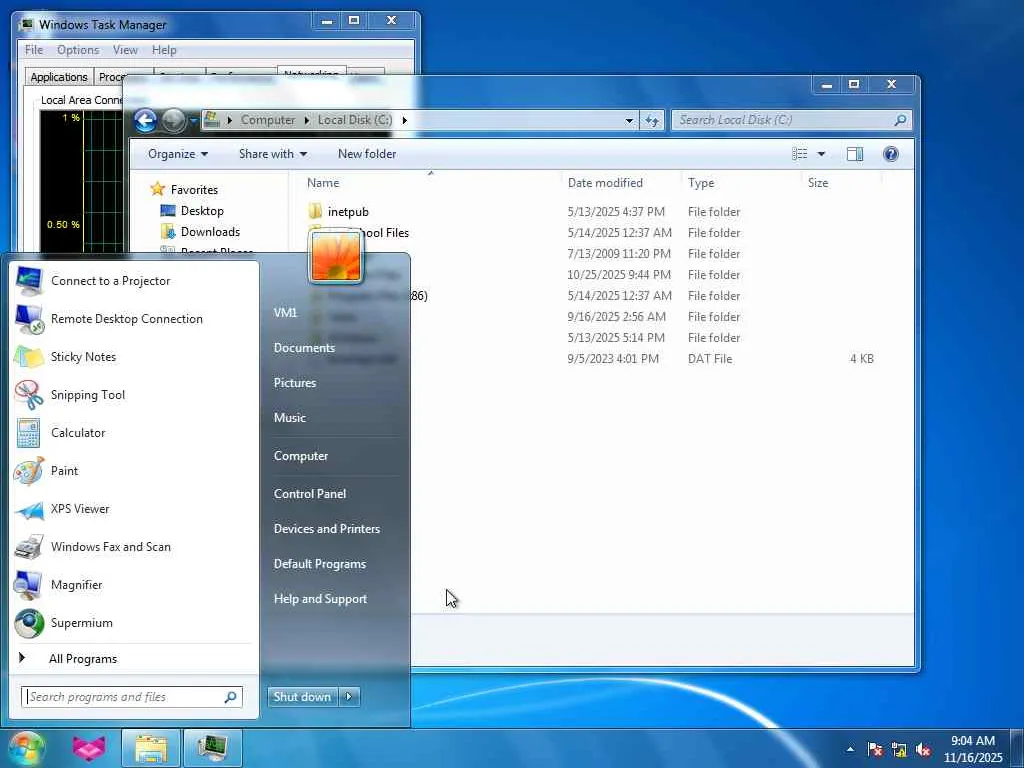Click the Shut down button
1024x768 pixels.
[x=302, y=697]
